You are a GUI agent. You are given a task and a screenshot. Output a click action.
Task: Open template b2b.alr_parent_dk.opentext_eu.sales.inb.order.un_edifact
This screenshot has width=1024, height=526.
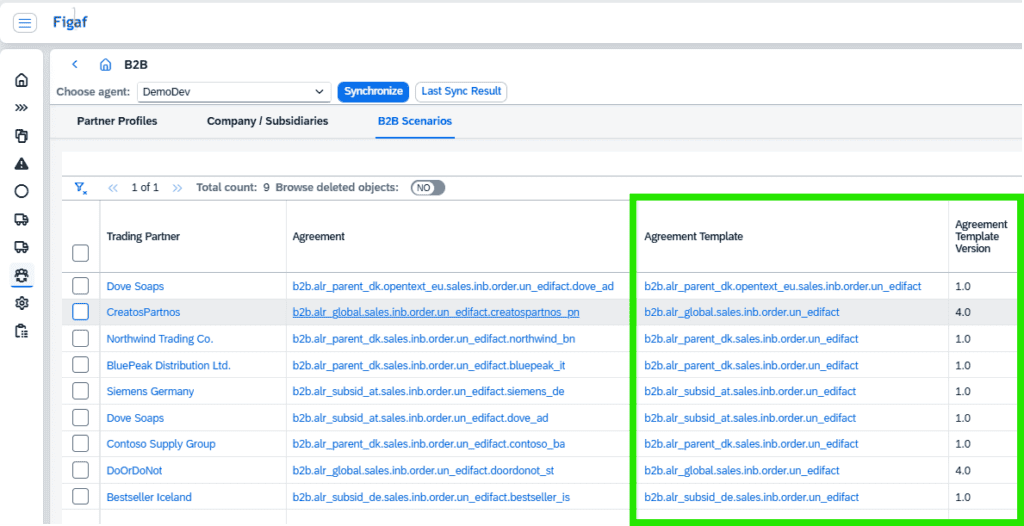coord(782,286)
